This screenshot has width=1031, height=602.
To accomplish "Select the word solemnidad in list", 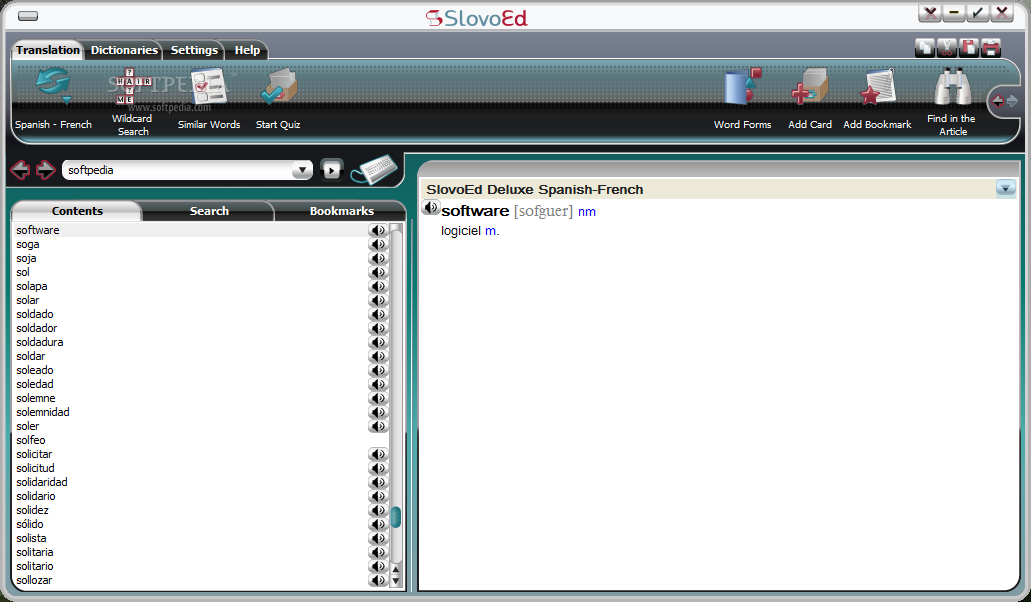I will [43, 412].
